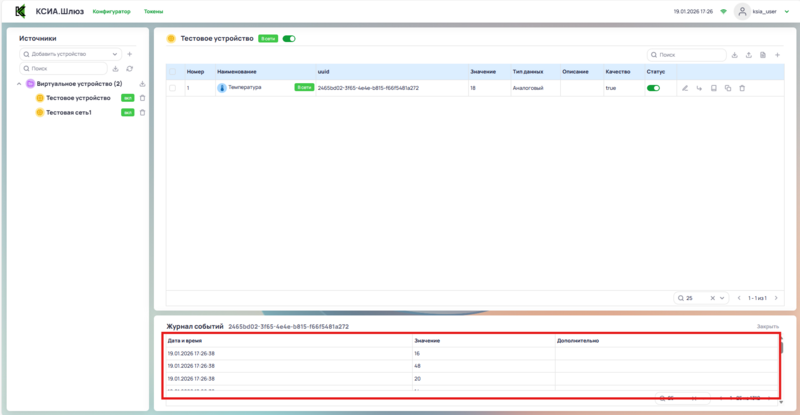Click the Поиск field above the tags table
The image size is (800, 415).
click(689, 55)
